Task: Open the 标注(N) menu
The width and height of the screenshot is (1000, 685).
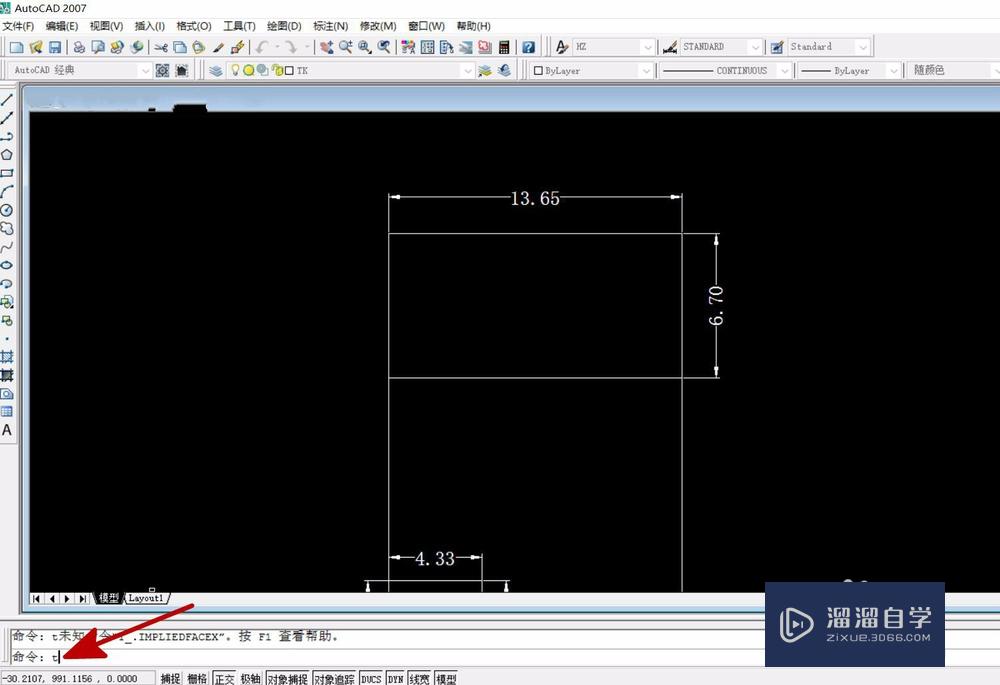Action: click(330, 26)
